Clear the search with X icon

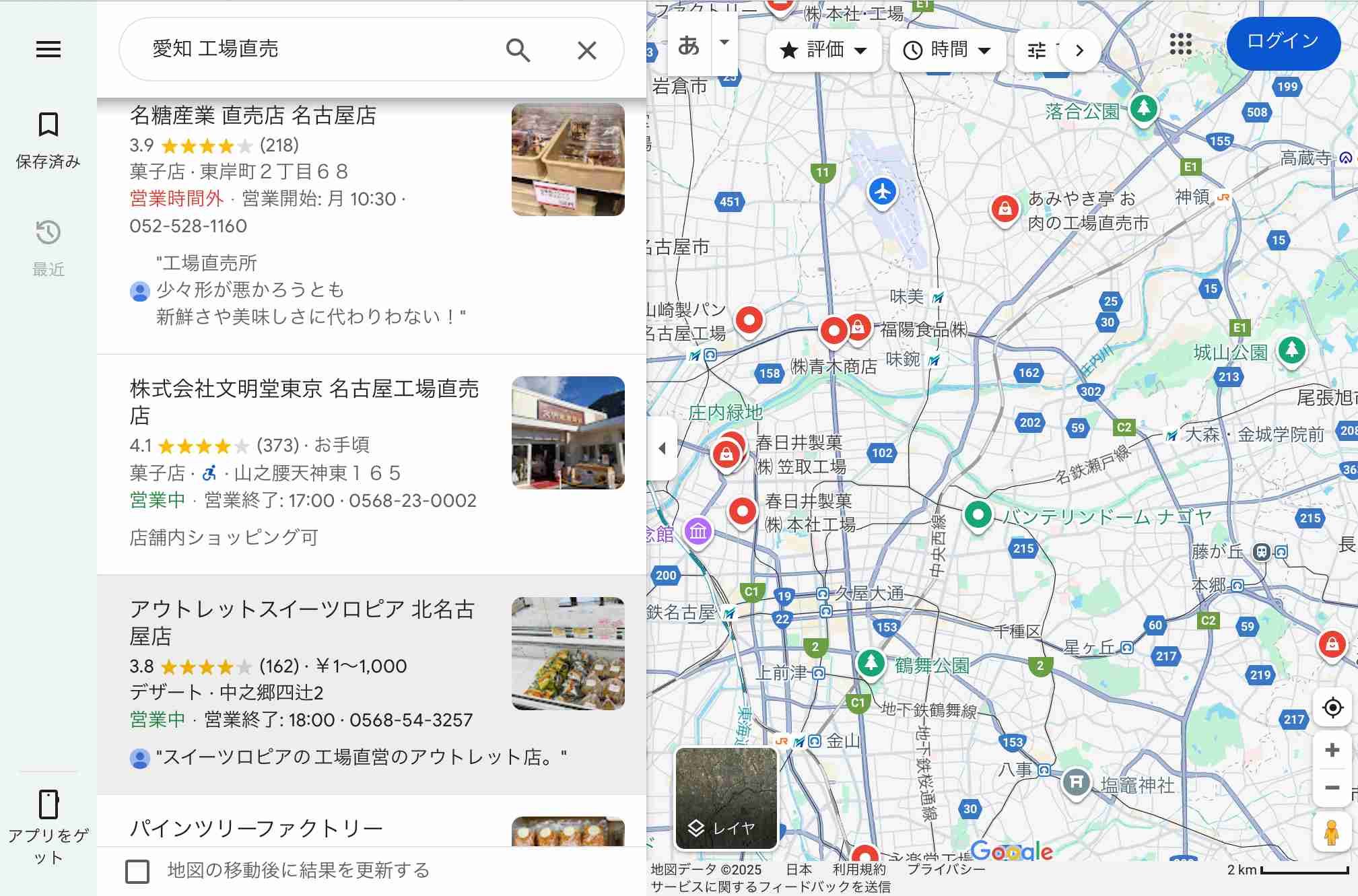[587, 50]
